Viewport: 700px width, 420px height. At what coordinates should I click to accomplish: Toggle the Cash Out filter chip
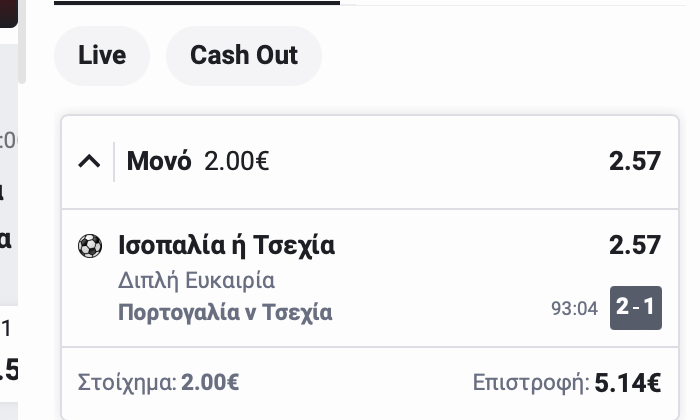click(x=244, y=54)
